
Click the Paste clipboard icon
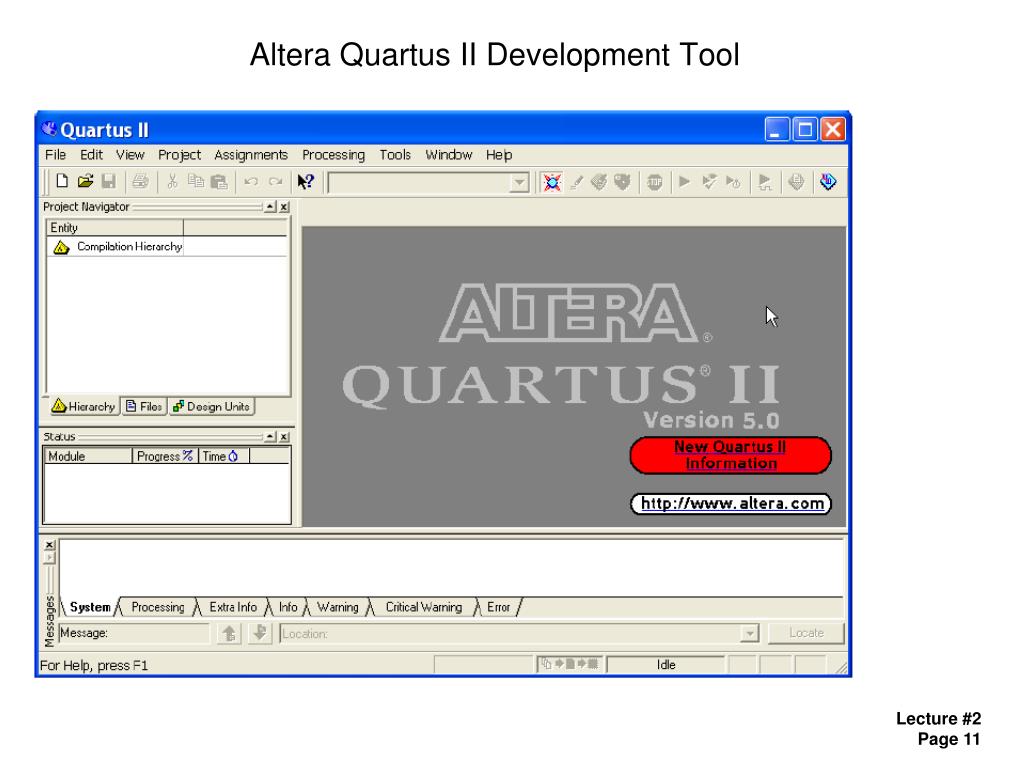click(x=219, y=182)
